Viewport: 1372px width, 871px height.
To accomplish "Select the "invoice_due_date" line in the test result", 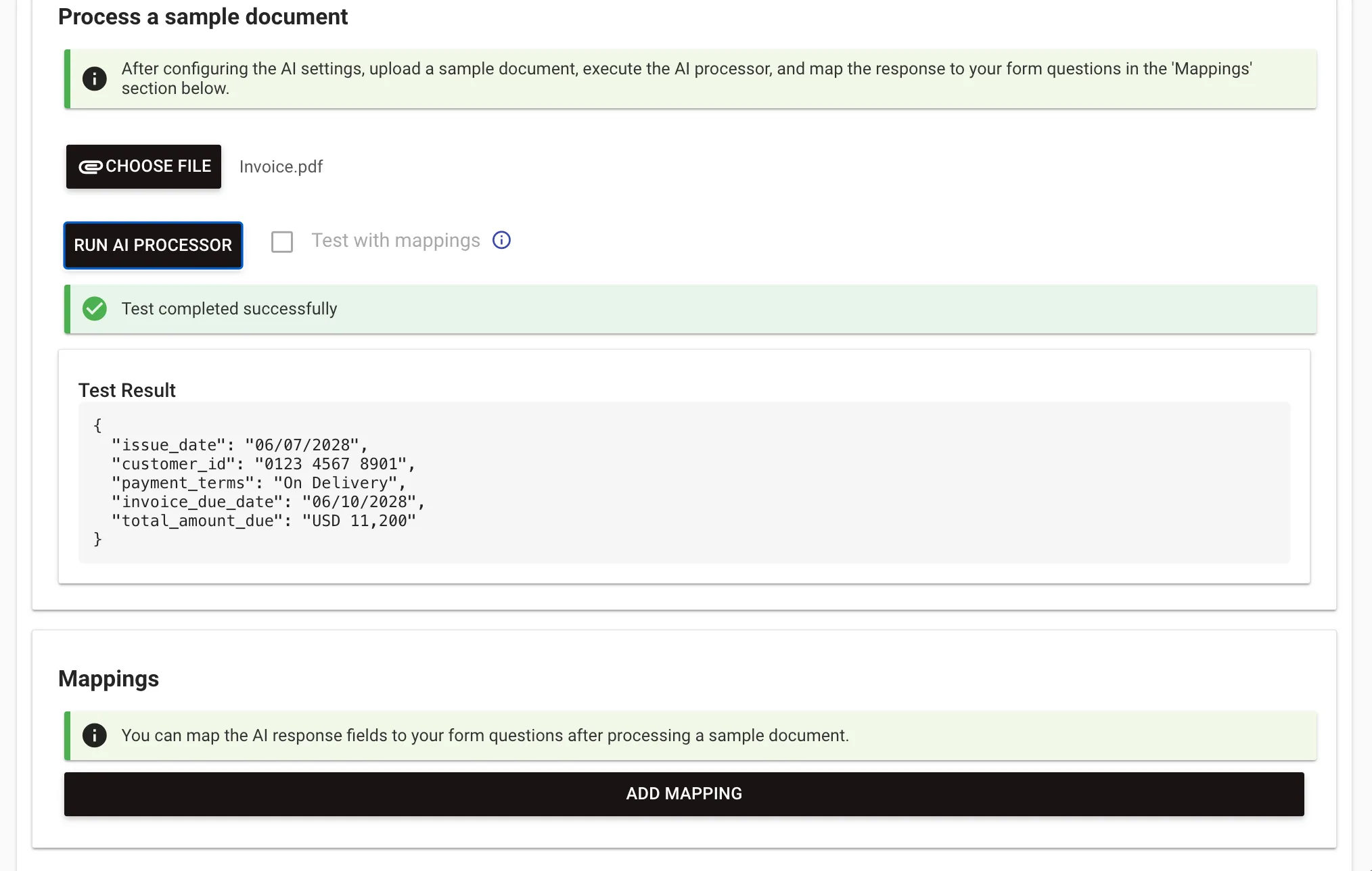I will point(268,502).
